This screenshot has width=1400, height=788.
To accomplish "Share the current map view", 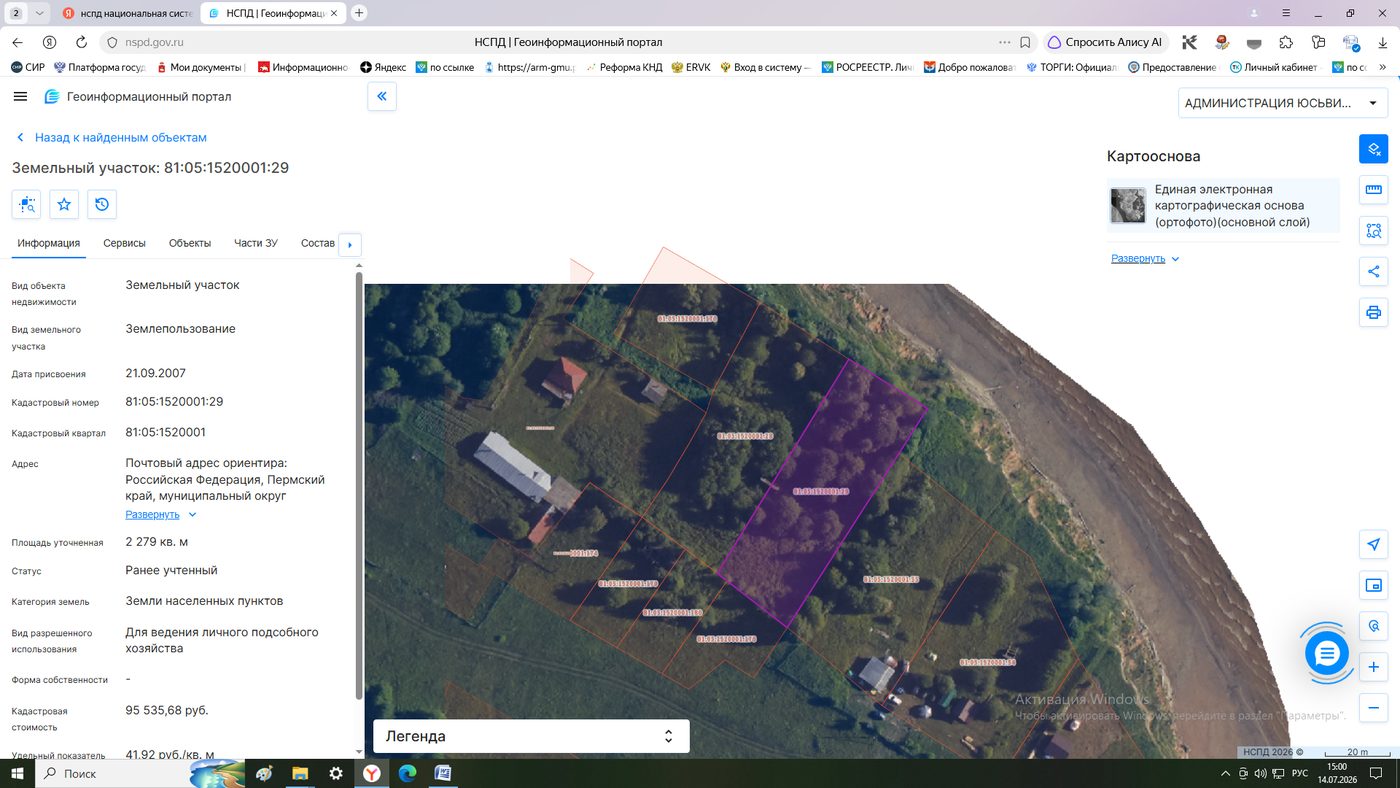I will [x=1374, y=271].
